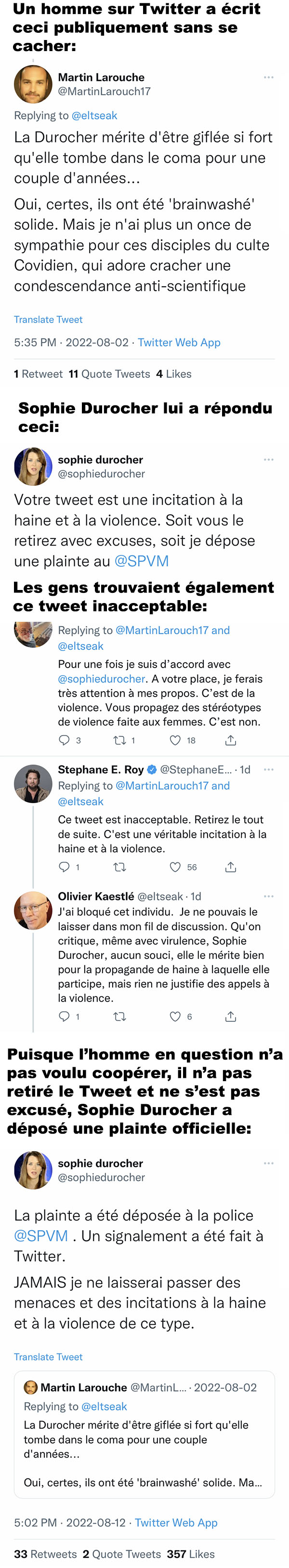Open the more menu on sophie durocher's last tweet
The image size is (289, 1568).
[268, 1163]
